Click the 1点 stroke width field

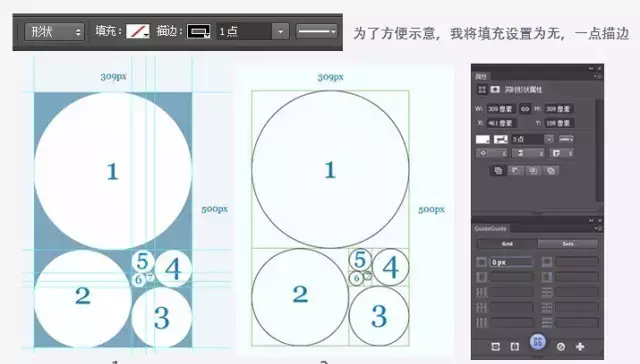point(244,31)
